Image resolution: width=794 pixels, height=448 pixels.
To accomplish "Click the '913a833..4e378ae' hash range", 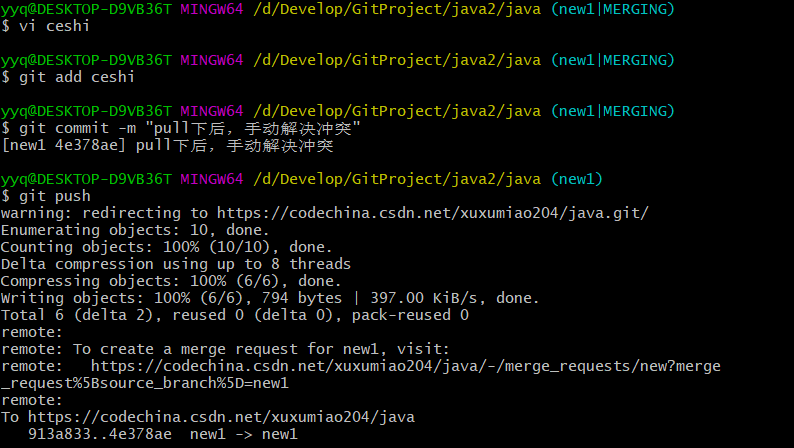I will [x=100, y=434].
